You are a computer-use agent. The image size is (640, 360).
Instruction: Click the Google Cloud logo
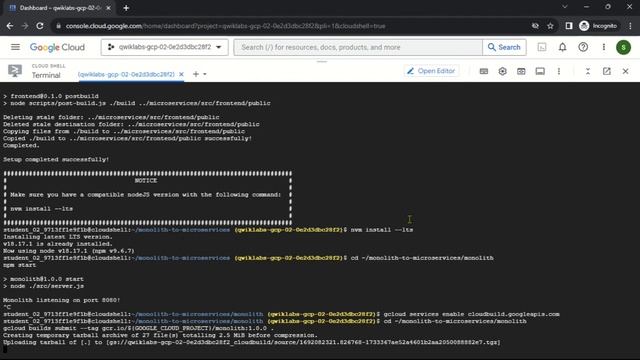point(57,47)
